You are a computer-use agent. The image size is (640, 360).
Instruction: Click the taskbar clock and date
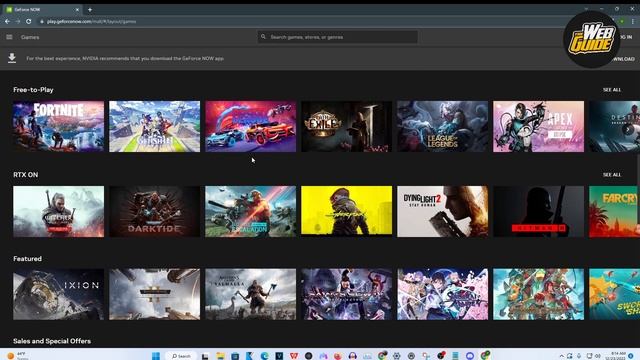pos(616,356)
